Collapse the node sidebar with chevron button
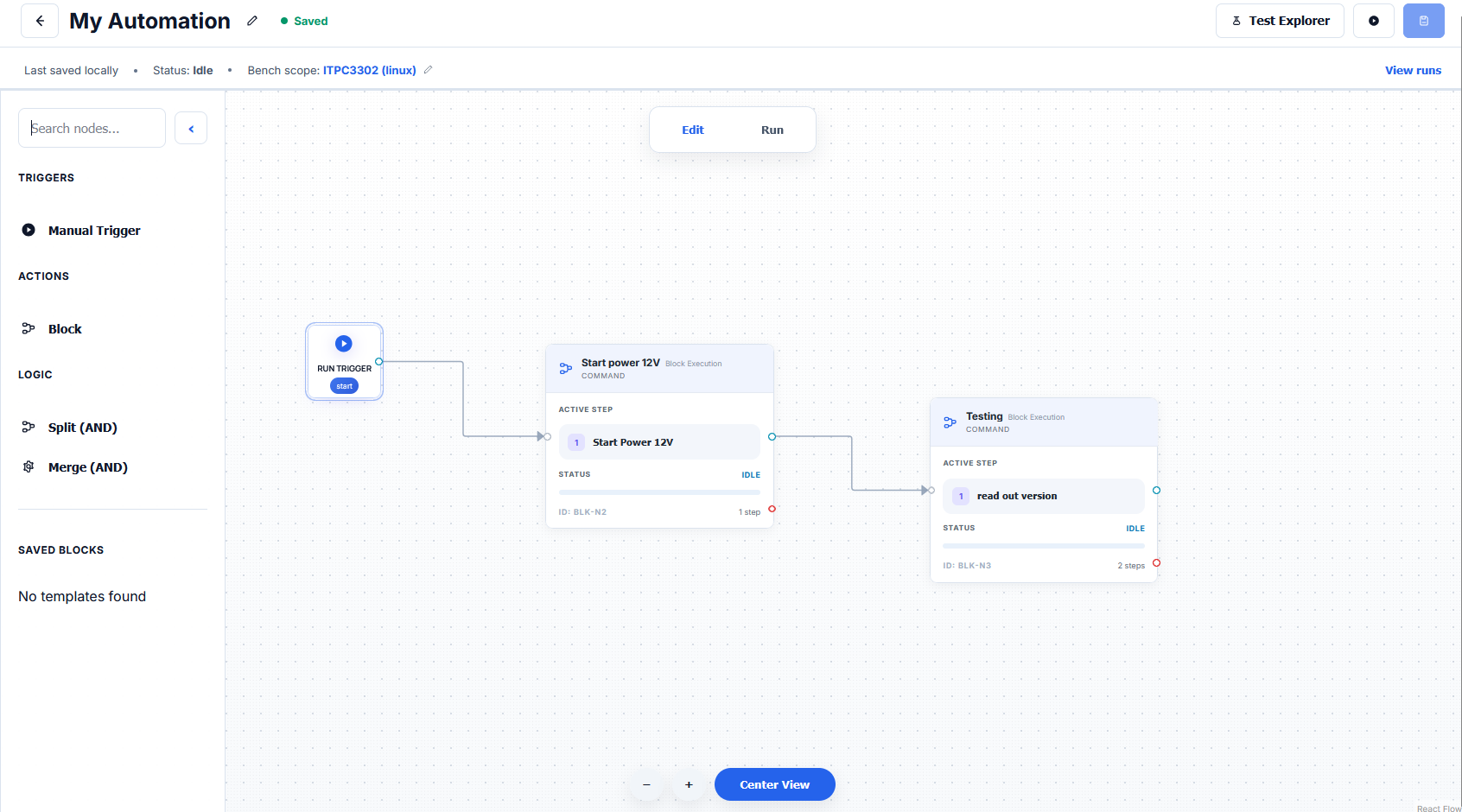The image size is (1462, 812). [x=191, y=128]
